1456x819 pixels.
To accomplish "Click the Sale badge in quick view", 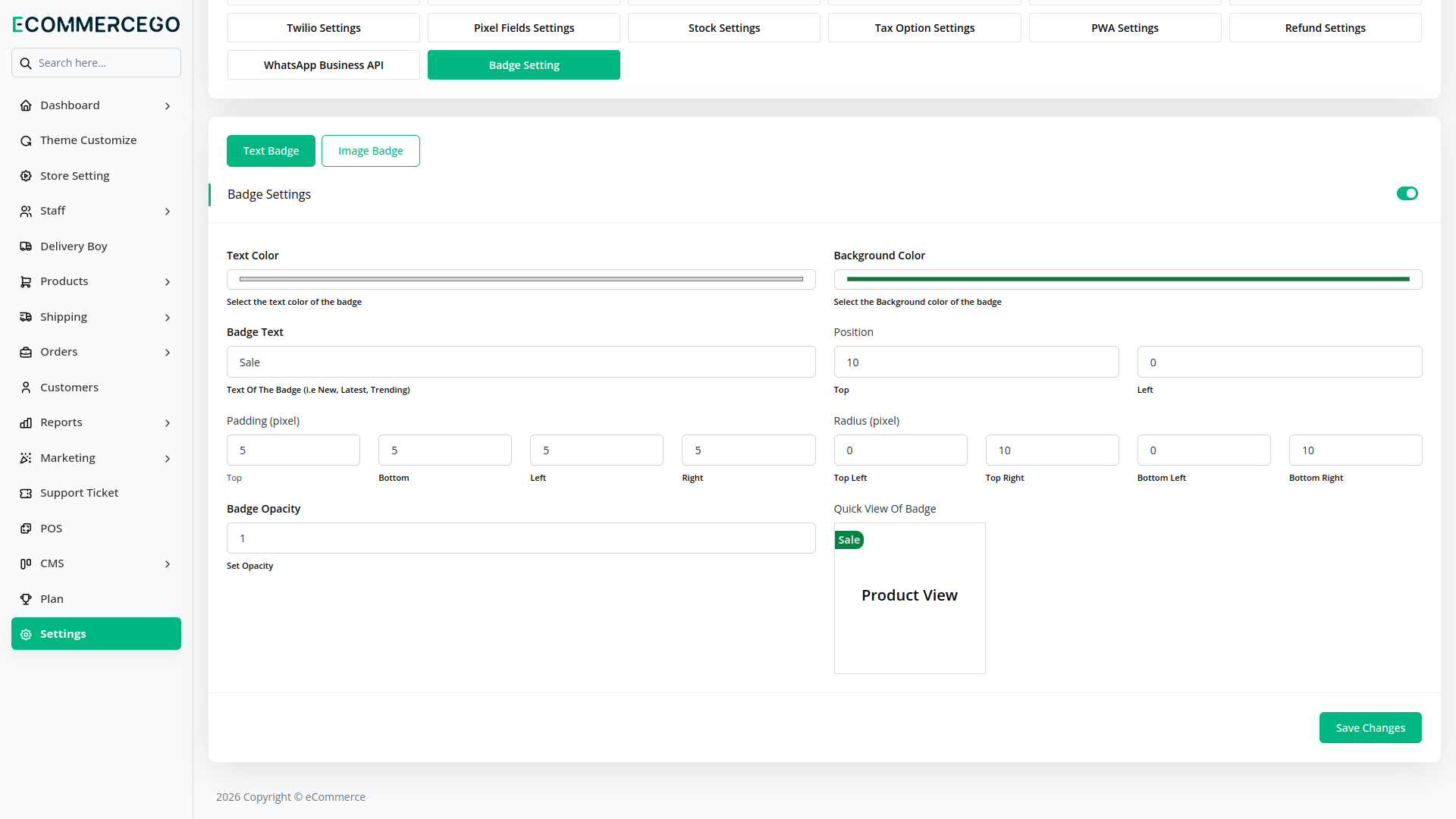I will tap(849, 540).
